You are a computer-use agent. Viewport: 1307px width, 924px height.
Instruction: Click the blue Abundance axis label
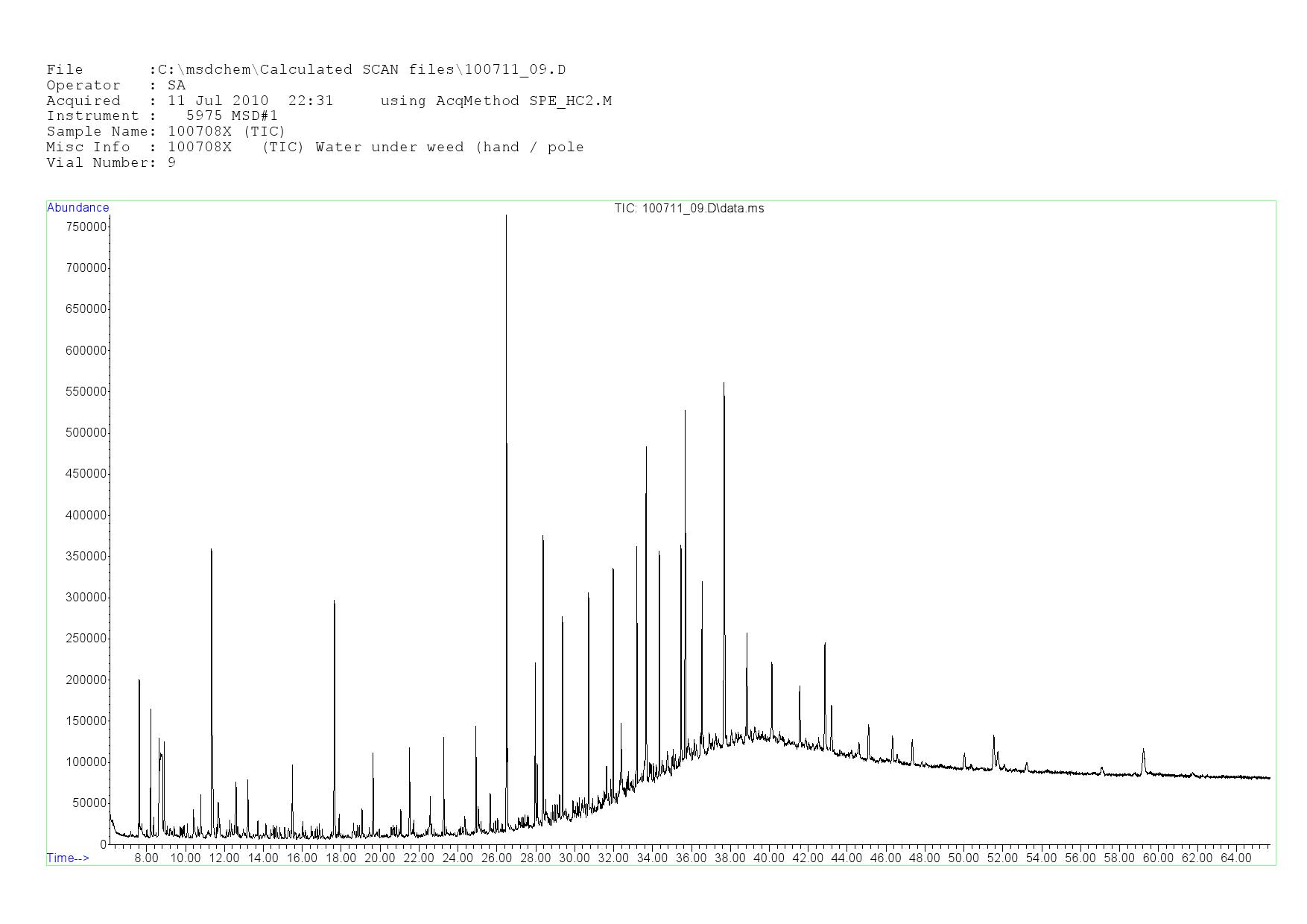click(77, 208)
